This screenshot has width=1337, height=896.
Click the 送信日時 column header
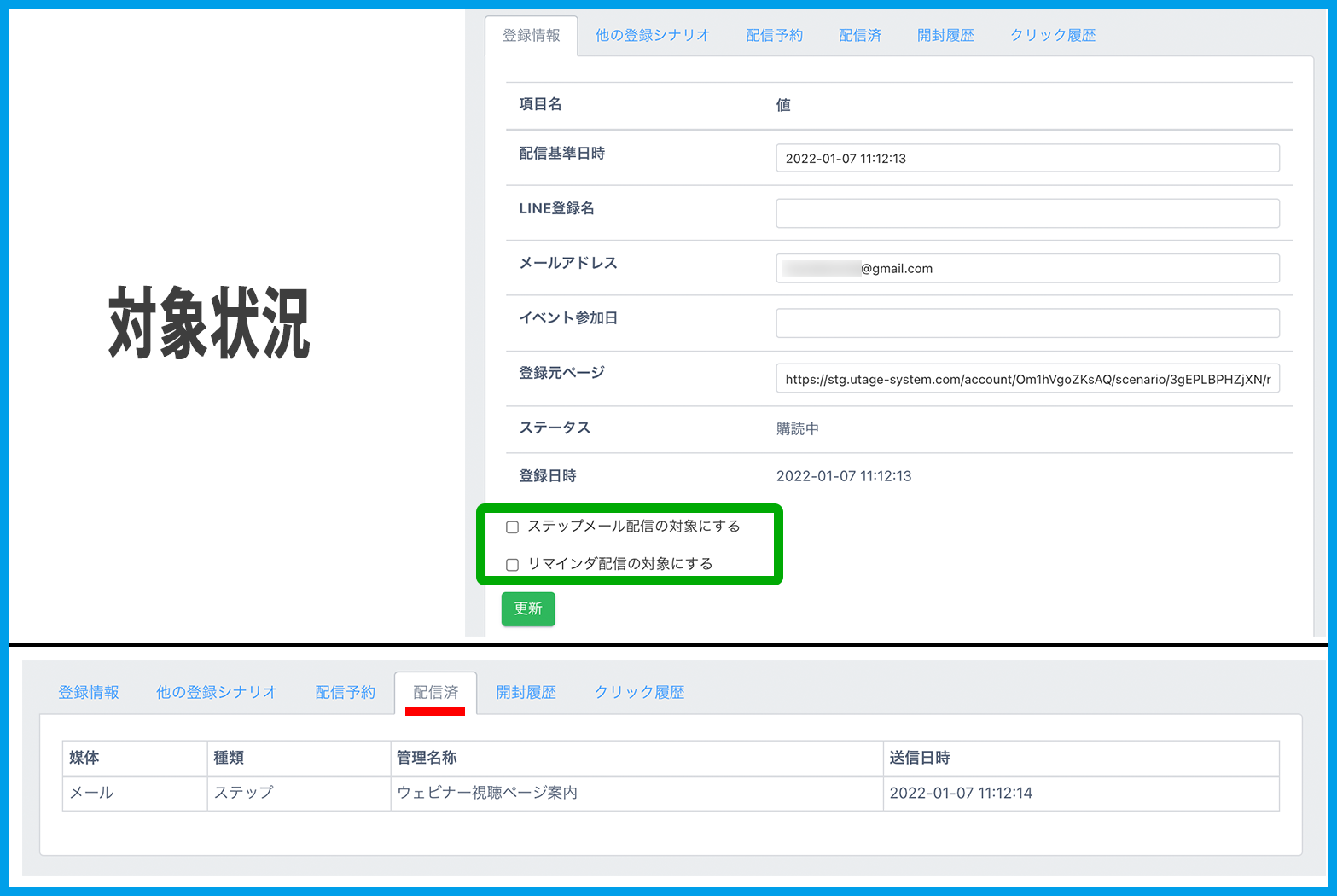[x=919, y=758]
